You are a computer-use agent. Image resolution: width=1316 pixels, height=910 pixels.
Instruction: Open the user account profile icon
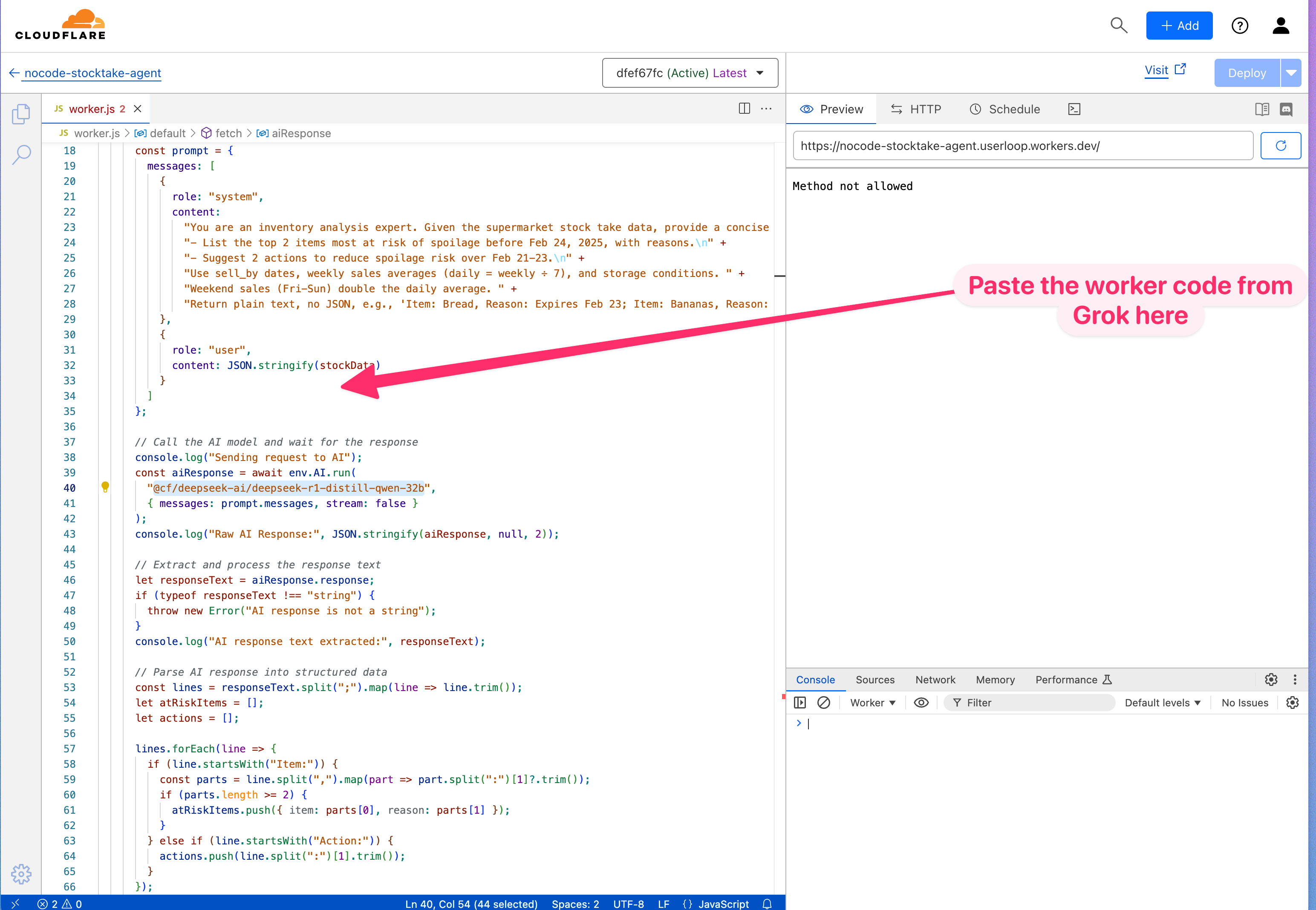coord(1281,26)
